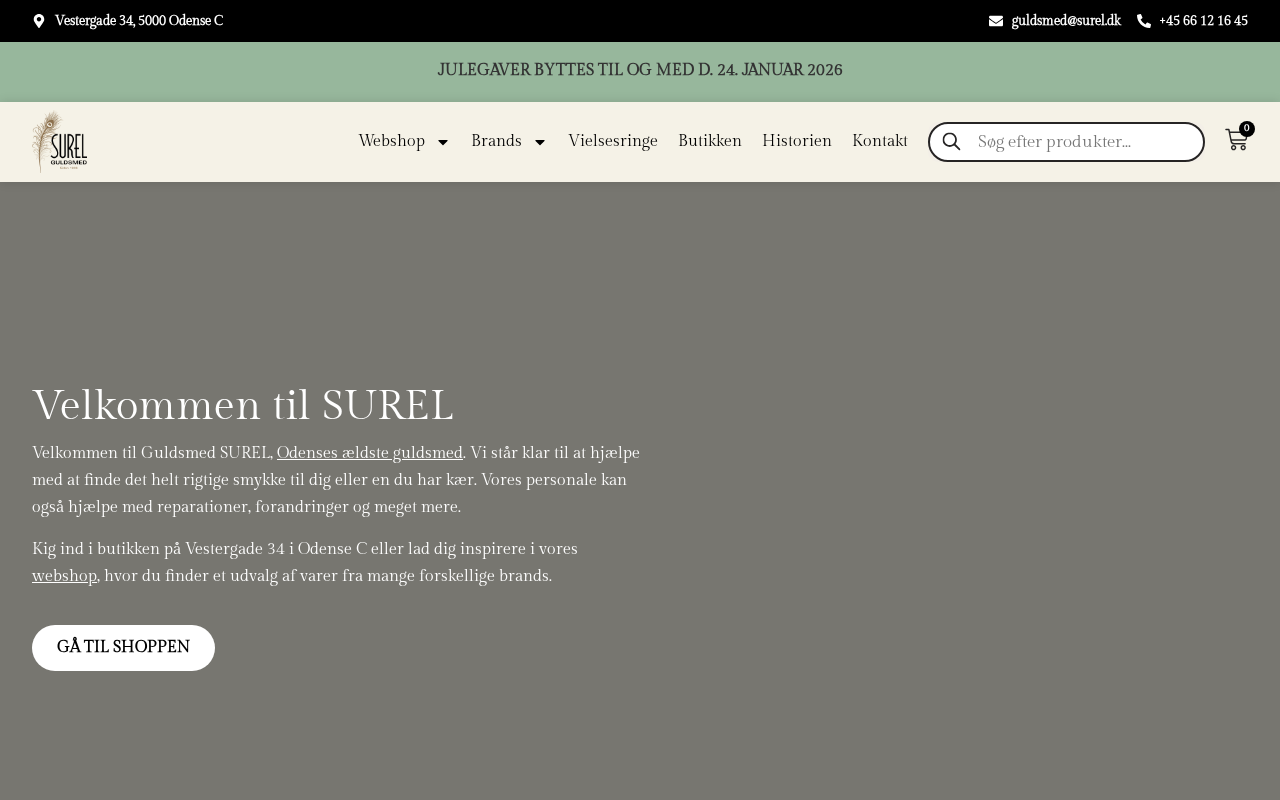Click the guldsmed@surel.dk email link
Viewport: 1280px width, 800px height.
click(1066, 21)
